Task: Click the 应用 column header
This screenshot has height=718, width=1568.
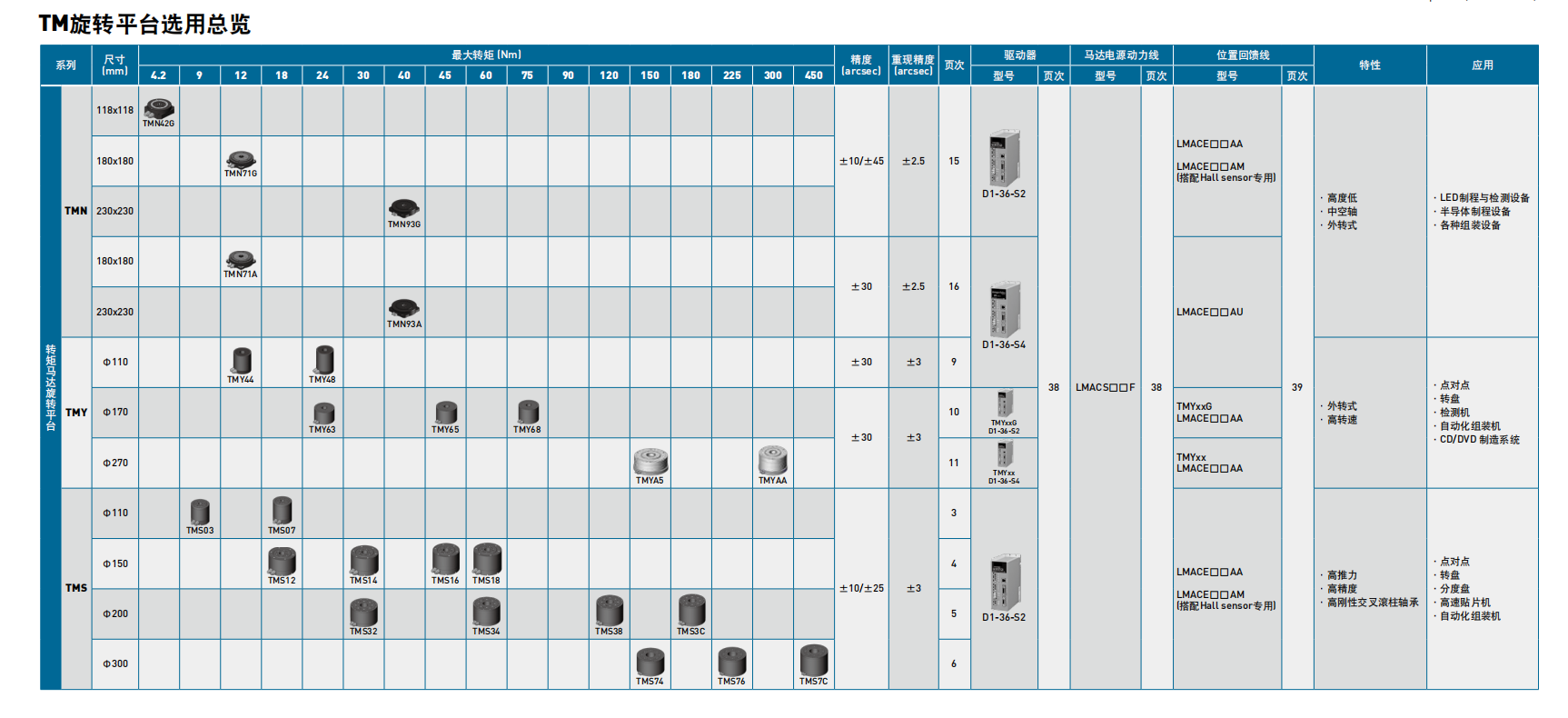Action: [x=1482, y=65]
